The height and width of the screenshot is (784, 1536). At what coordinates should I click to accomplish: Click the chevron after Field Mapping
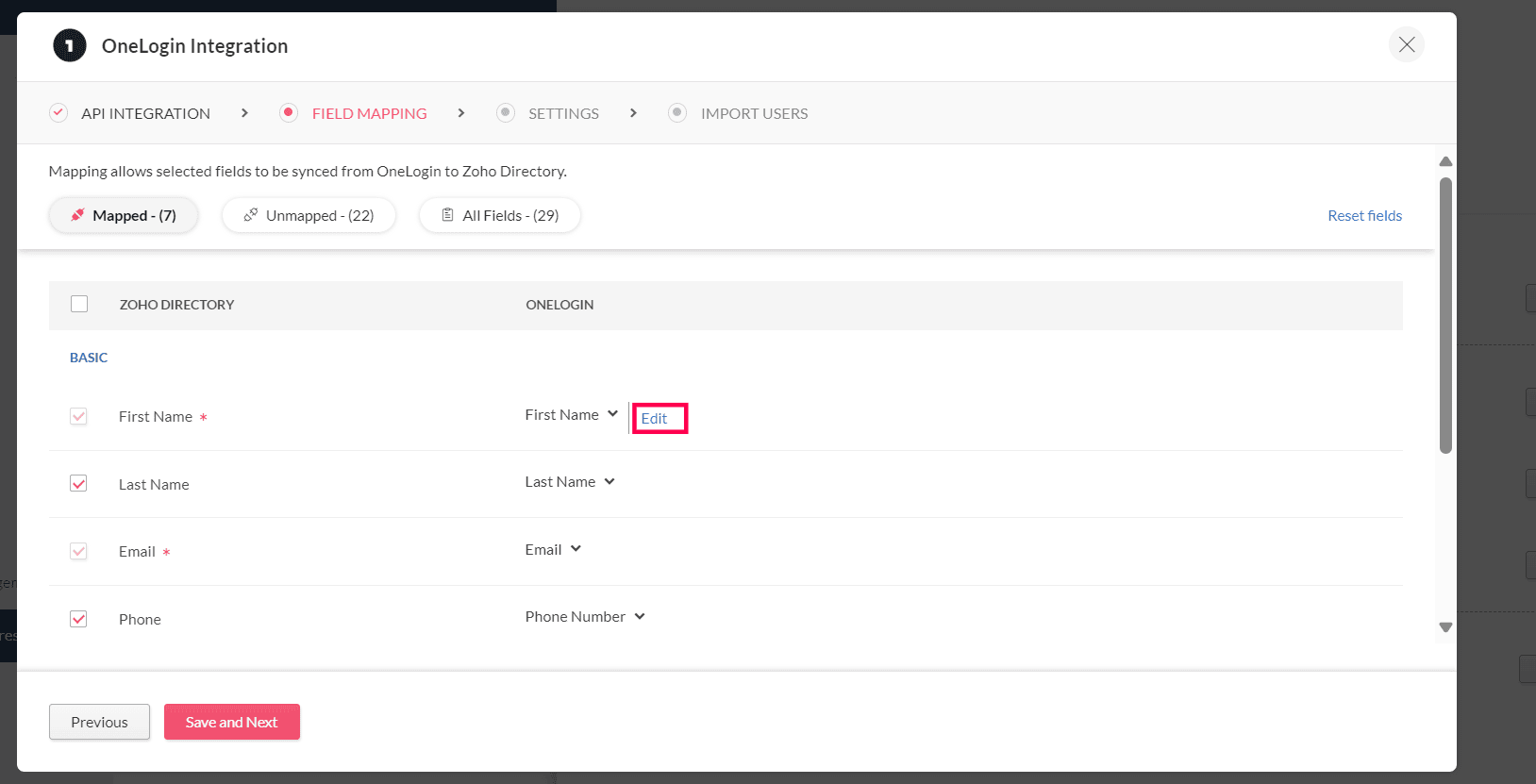tap(461, 113)
